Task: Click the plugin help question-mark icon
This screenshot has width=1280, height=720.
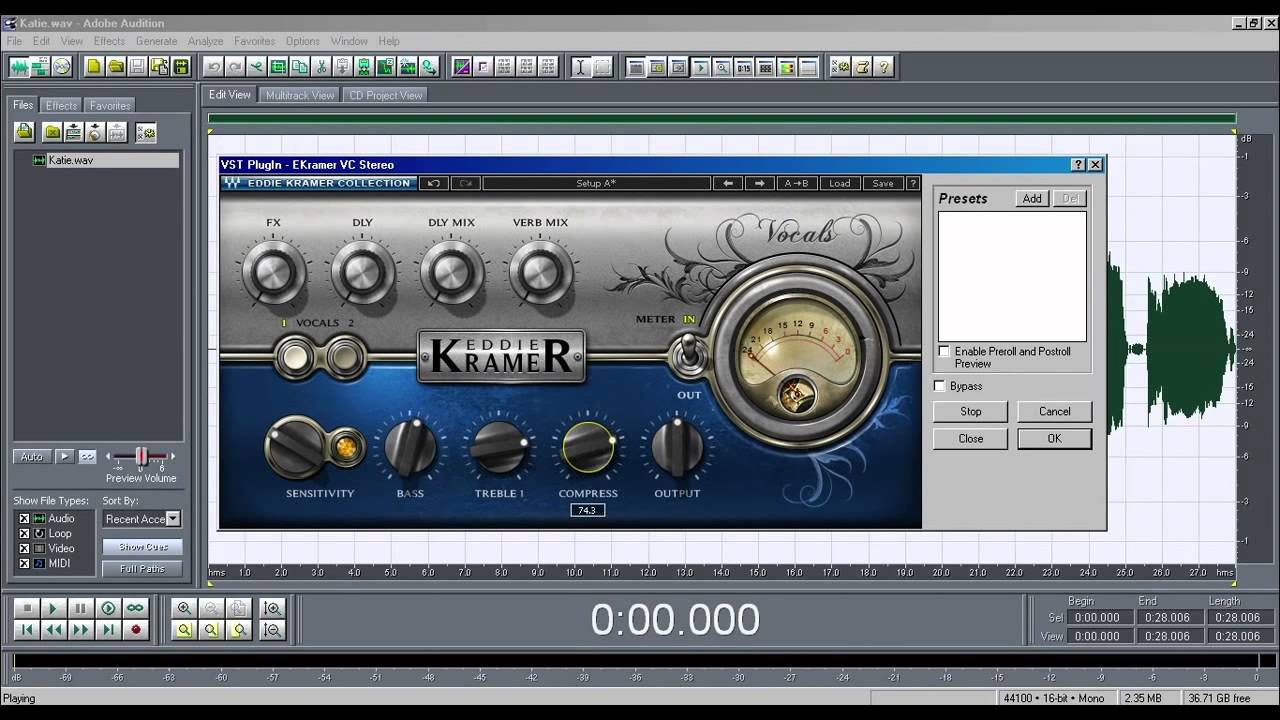Action: pos(912,183)
